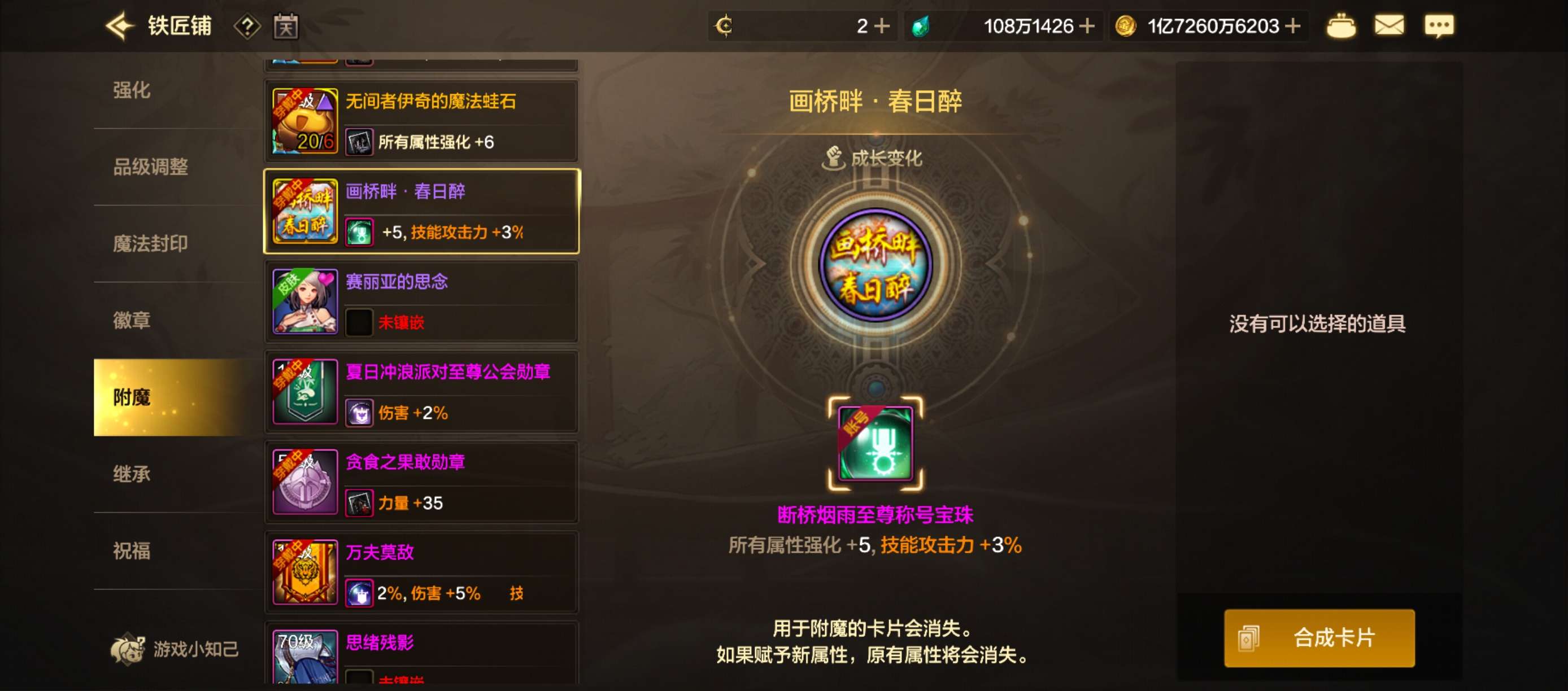Switch to the 强化 tab

[x=131, y=90]
